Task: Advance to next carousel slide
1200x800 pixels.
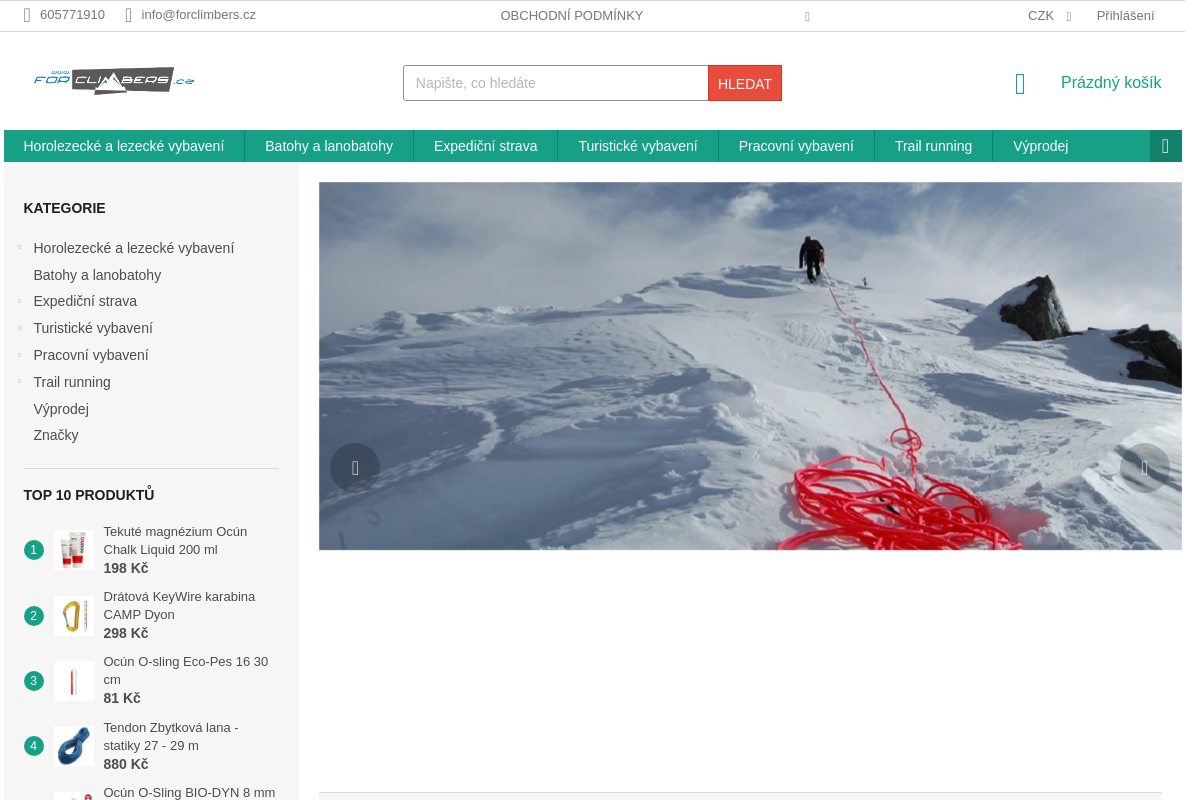Action: (1144, 468)
